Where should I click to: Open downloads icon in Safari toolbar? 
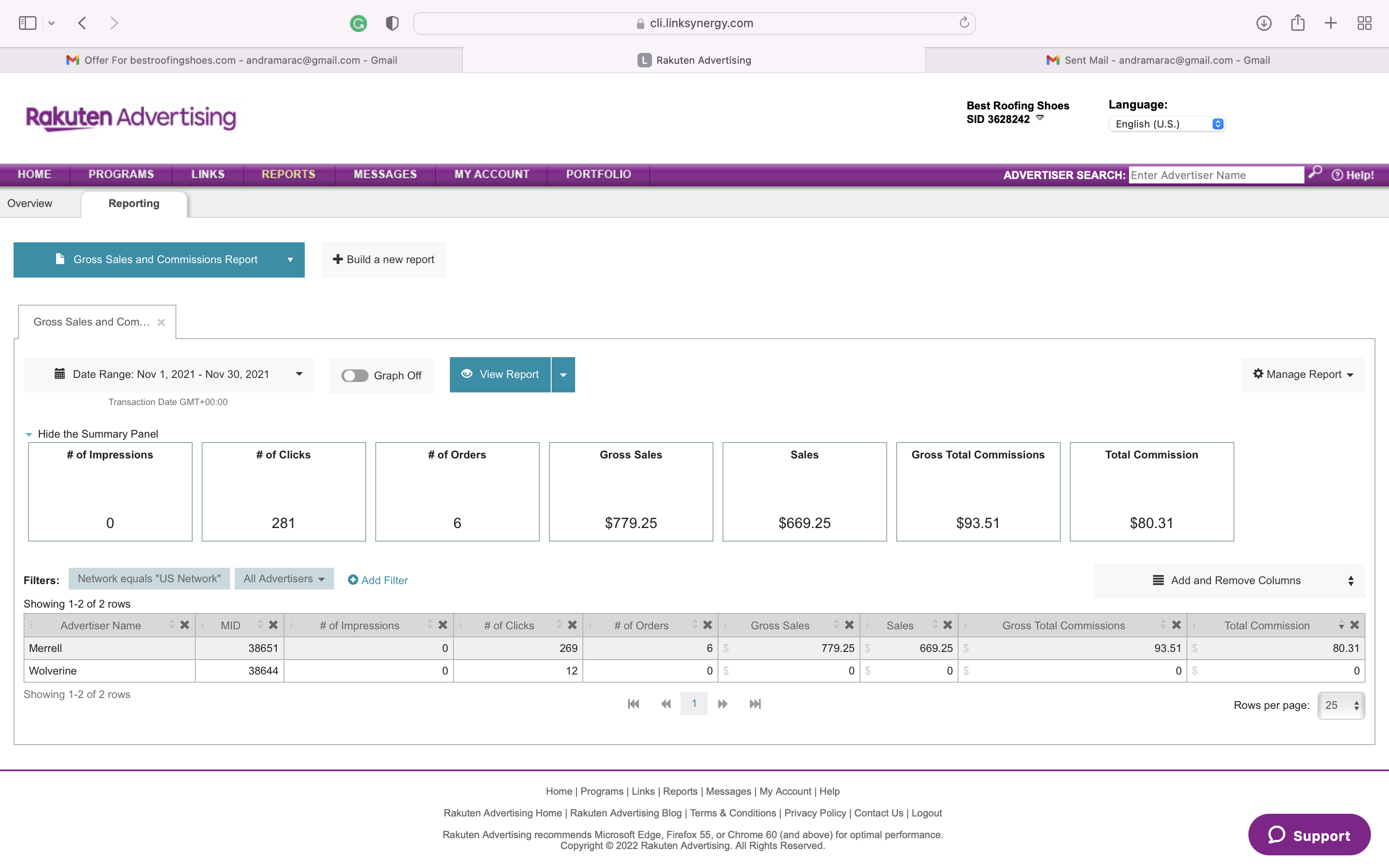pyautogui.click(x=1264, y=23)
